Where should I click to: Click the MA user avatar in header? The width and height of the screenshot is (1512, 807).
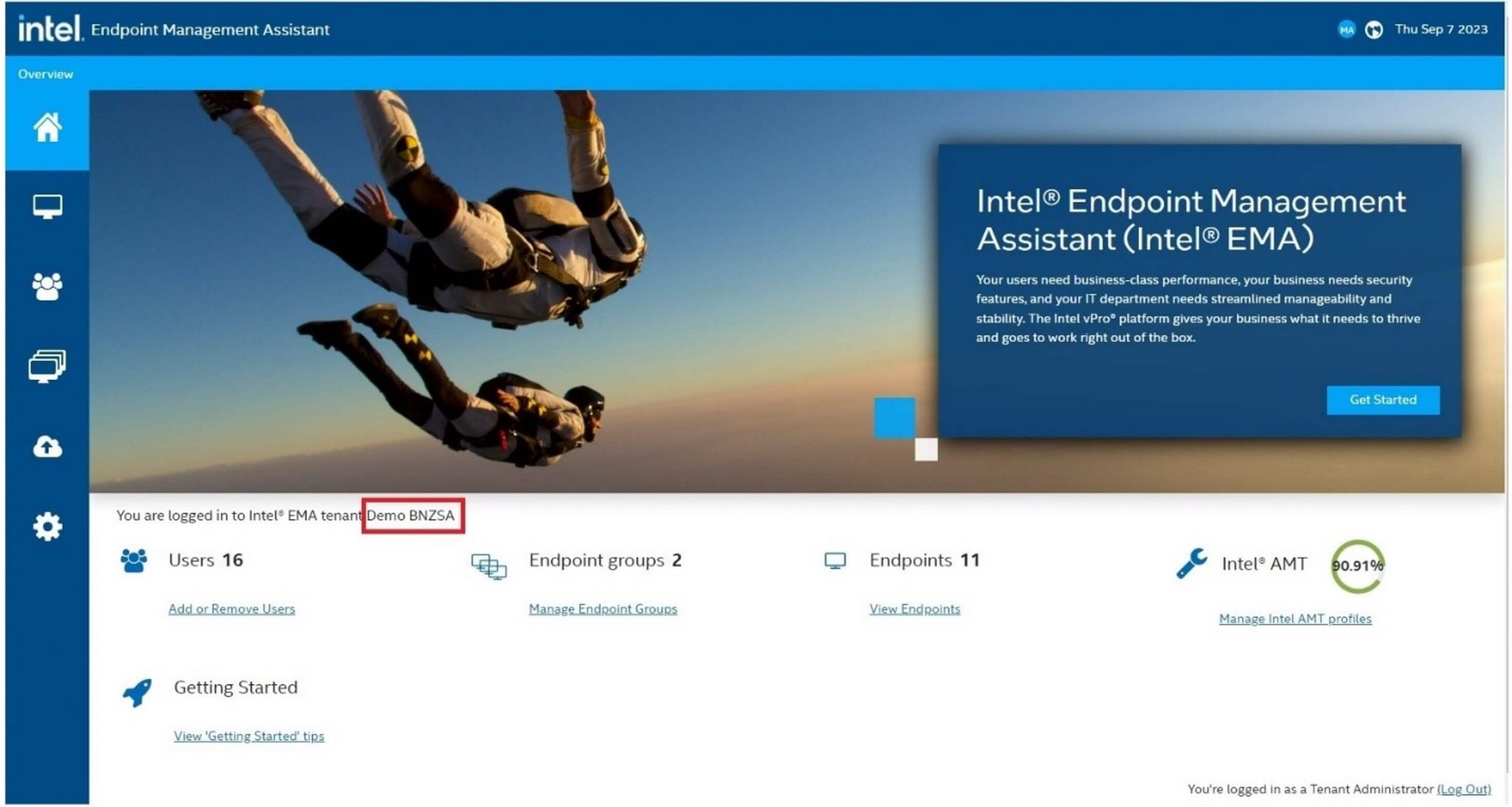(1346, 30)
